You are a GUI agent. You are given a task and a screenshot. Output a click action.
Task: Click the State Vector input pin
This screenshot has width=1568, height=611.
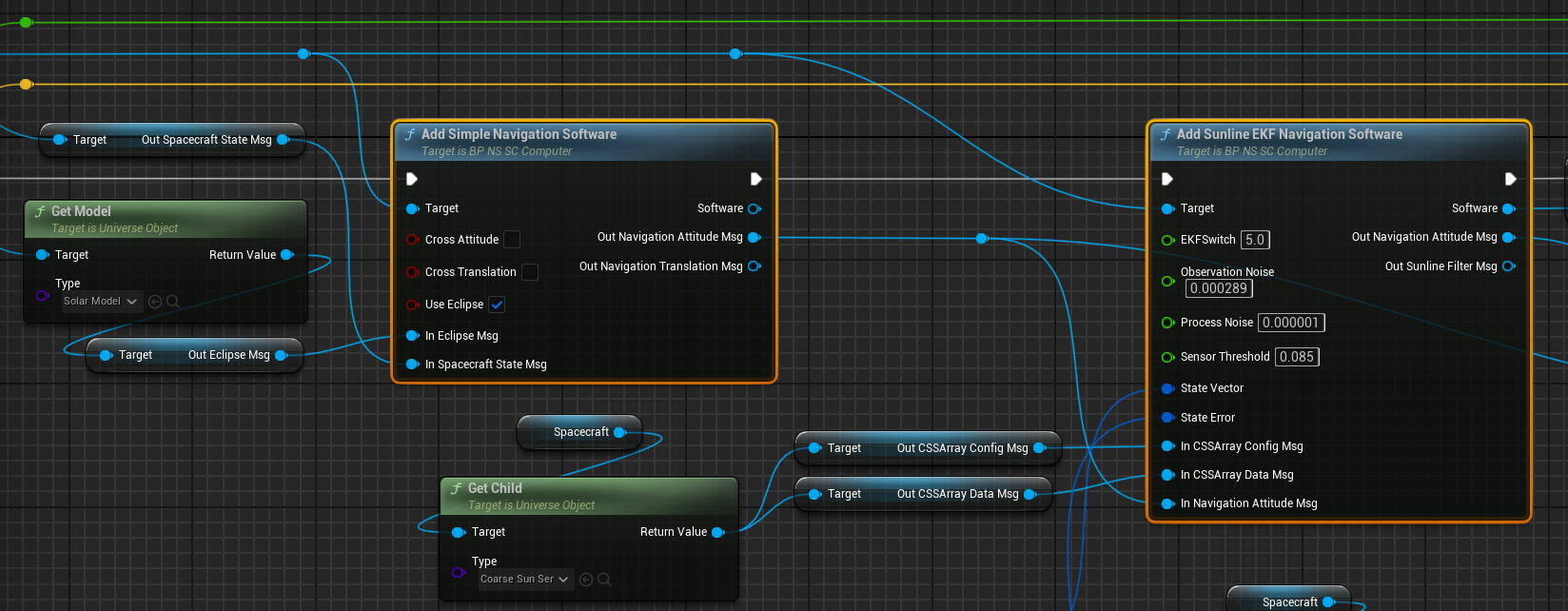(1167, 388)
